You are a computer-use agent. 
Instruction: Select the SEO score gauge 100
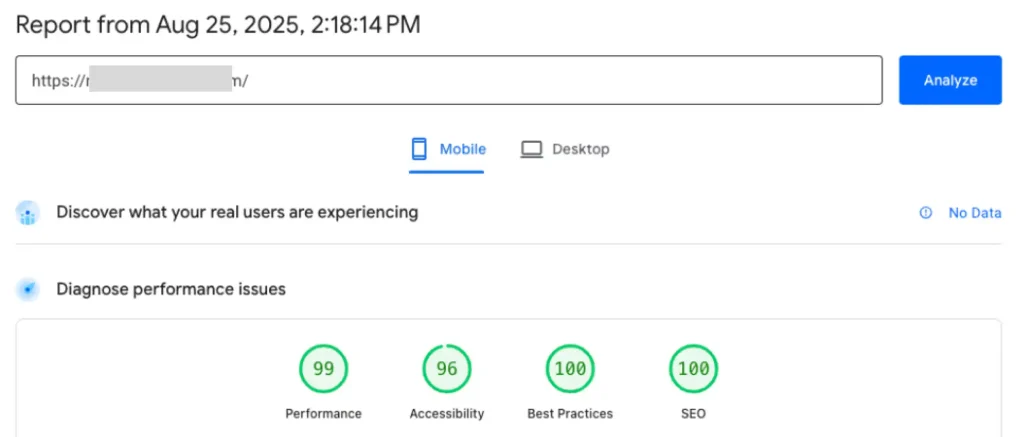tap(694, 369)
